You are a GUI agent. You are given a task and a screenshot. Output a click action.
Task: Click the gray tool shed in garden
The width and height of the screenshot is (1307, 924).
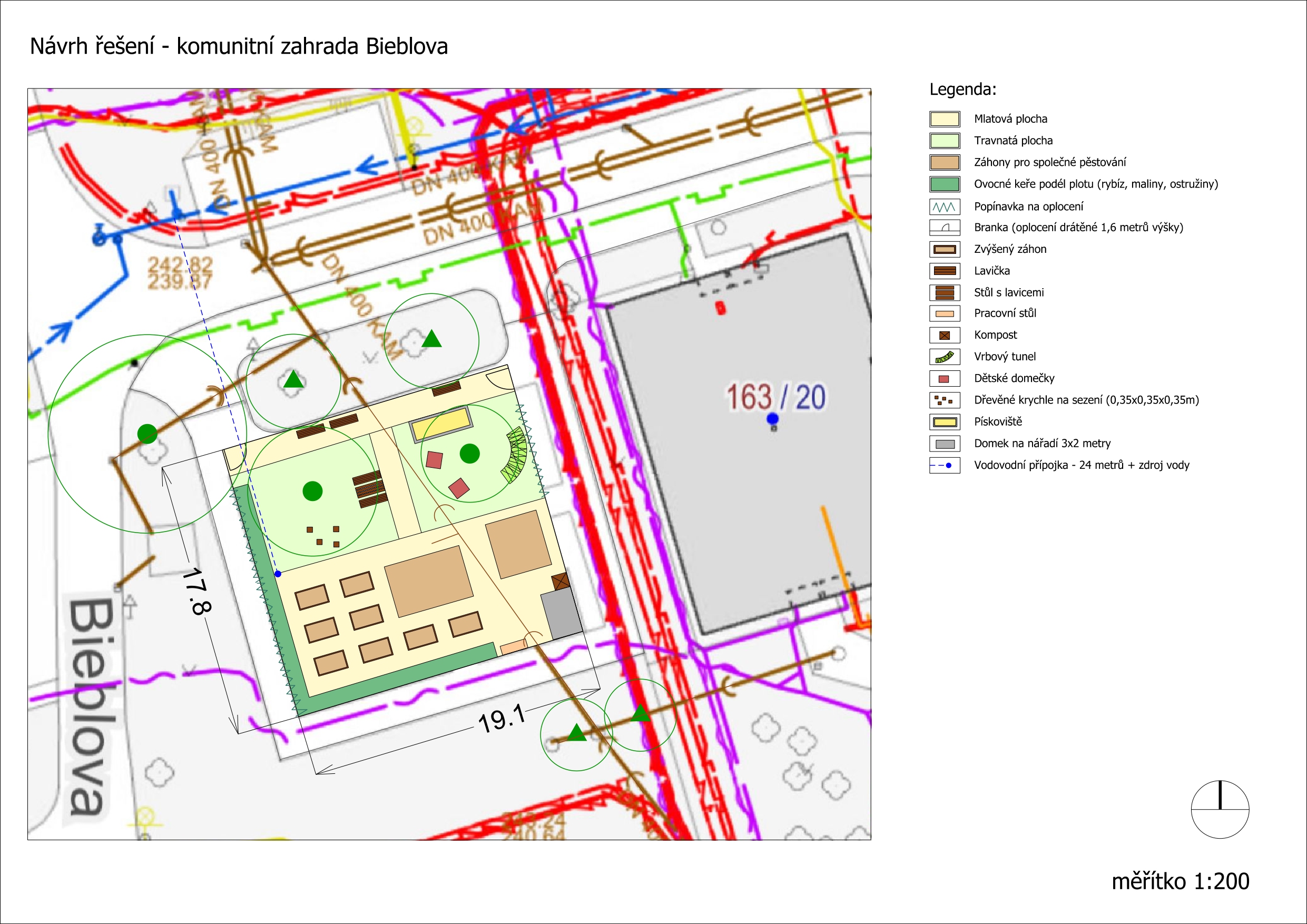(x=561, y=613)
